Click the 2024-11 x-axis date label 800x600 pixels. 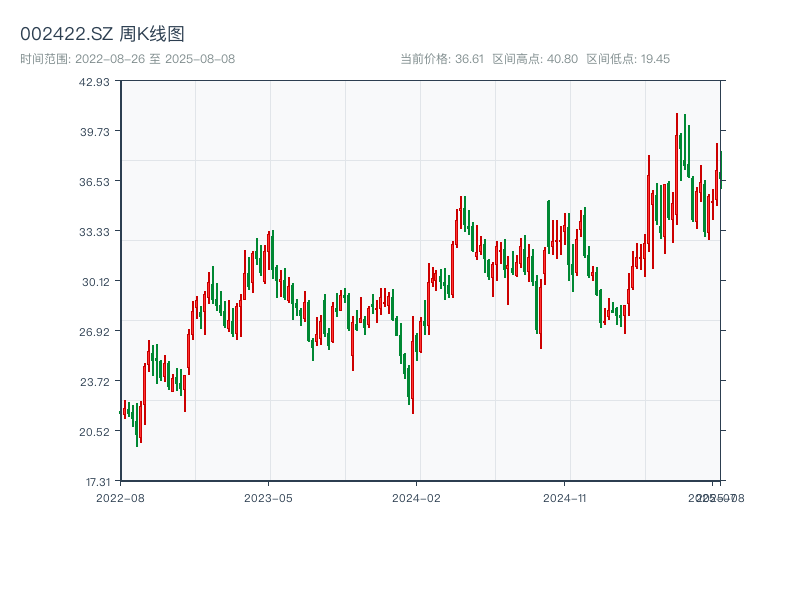pos(564,497)
